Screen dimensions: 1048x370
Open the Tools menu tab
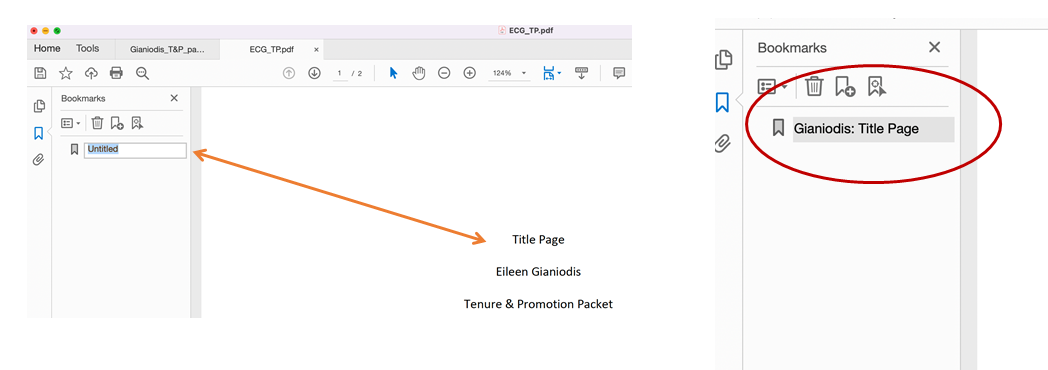[88, 49]
